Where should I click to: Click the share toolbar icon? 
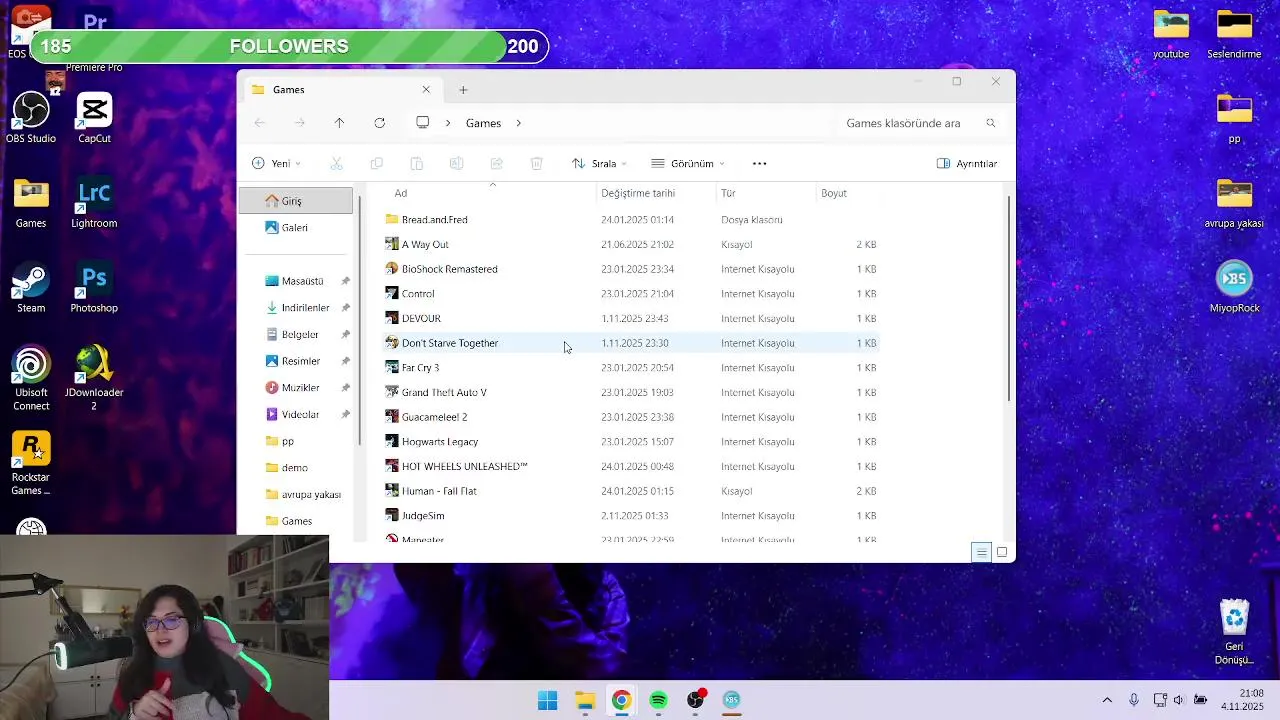click(496, 163)
